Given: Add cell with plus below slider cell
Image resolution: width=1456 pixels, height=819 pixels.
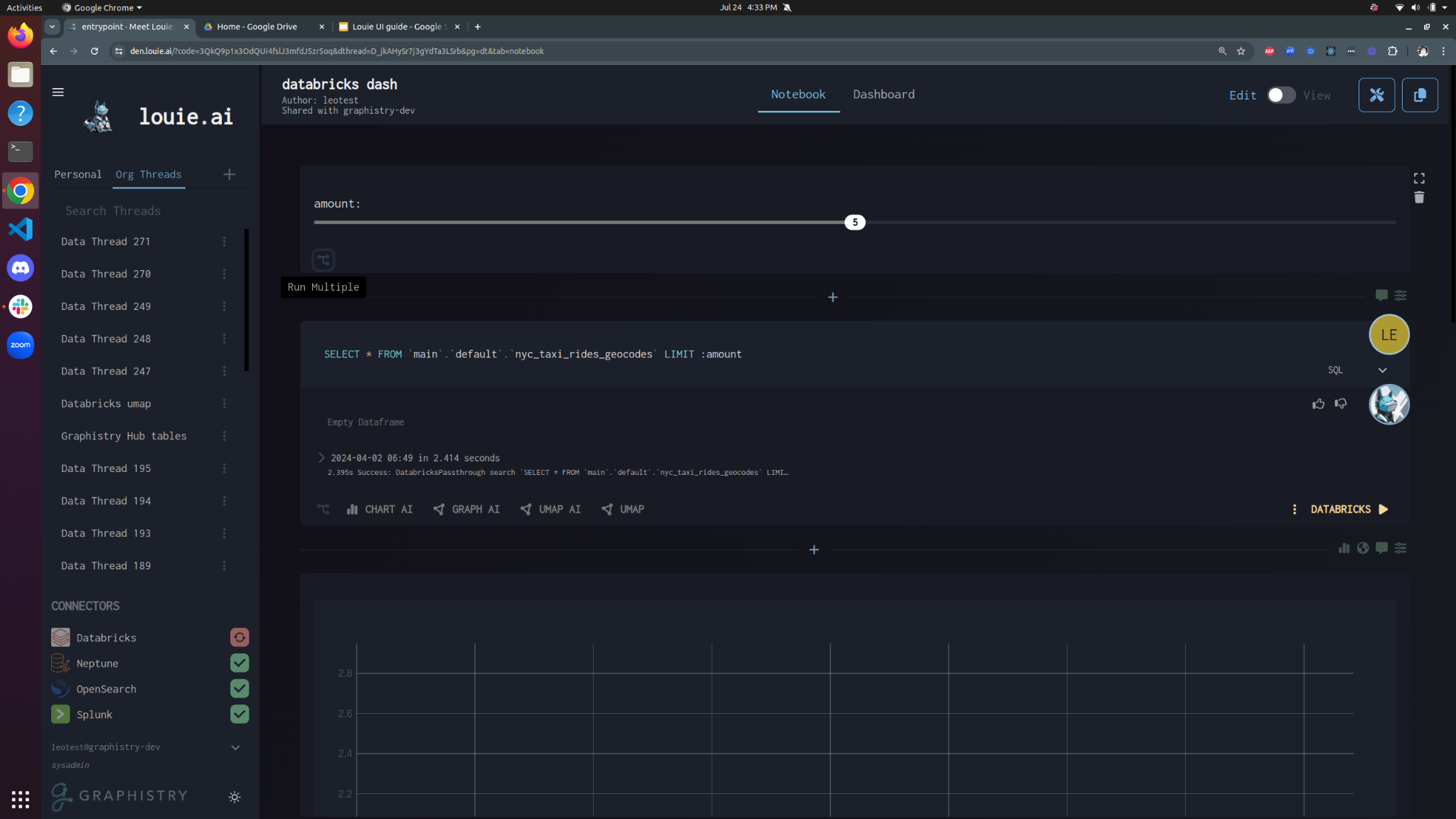Looking at the screenshot, I should click(x=833, y=297).
